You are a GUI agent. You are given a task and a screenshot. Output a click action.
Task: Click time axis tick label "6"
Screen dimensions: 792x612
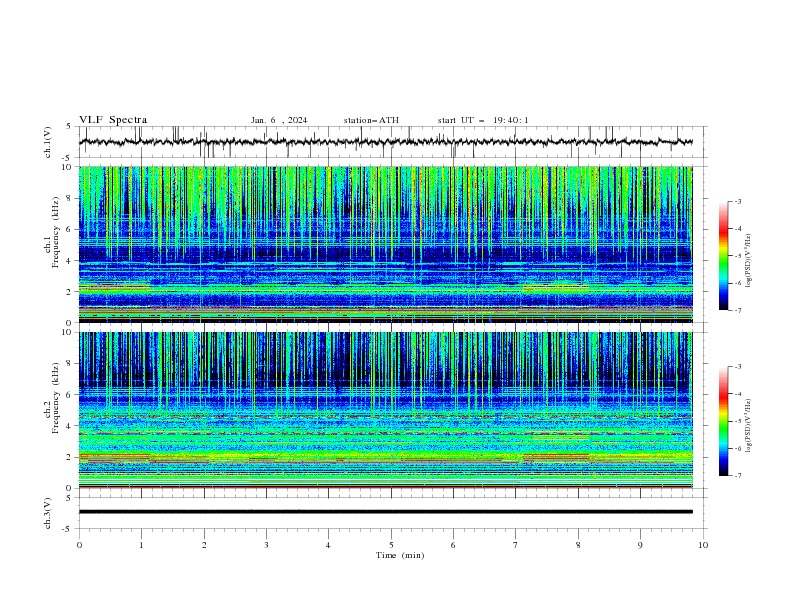[x=453, y=545]
